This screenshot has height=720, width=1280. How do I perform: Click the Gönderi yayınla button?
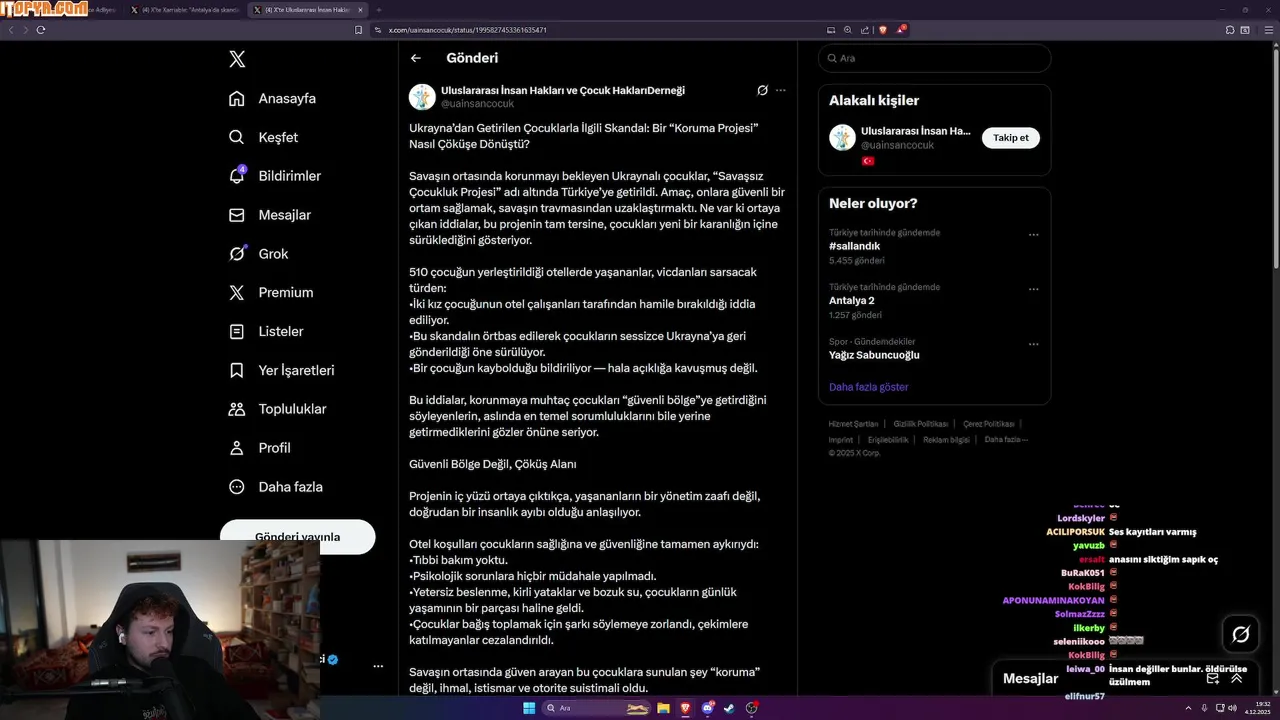tap(298, 536)
